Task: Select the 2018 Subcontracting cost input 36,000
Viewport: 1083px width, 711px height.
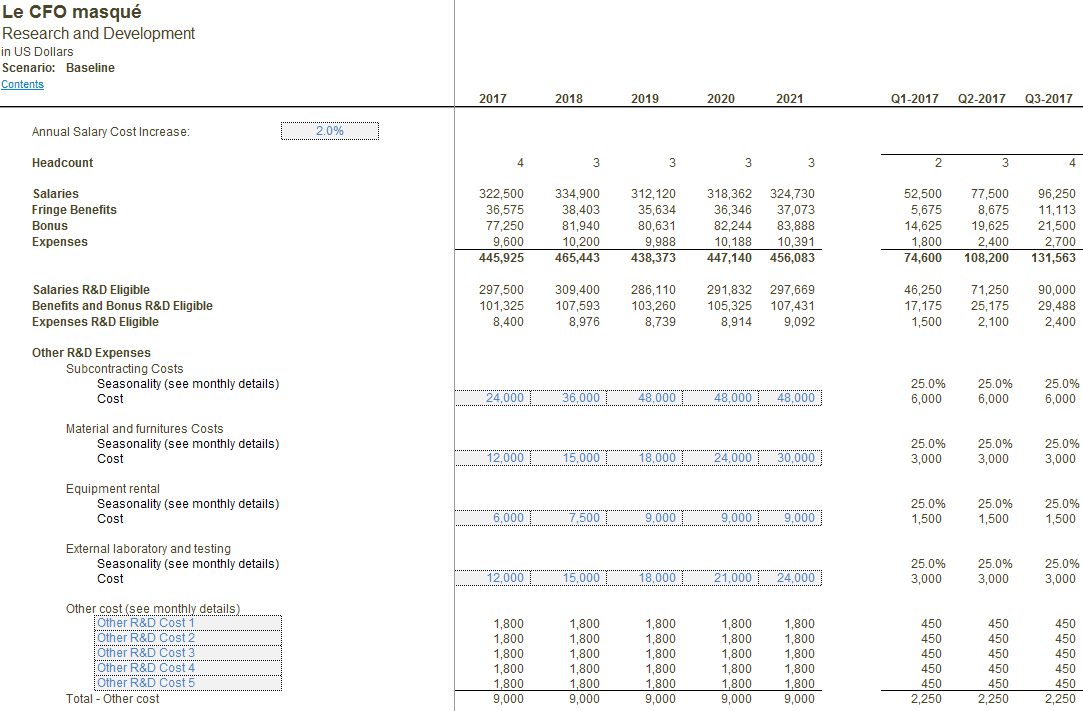Action: (569, 398)
